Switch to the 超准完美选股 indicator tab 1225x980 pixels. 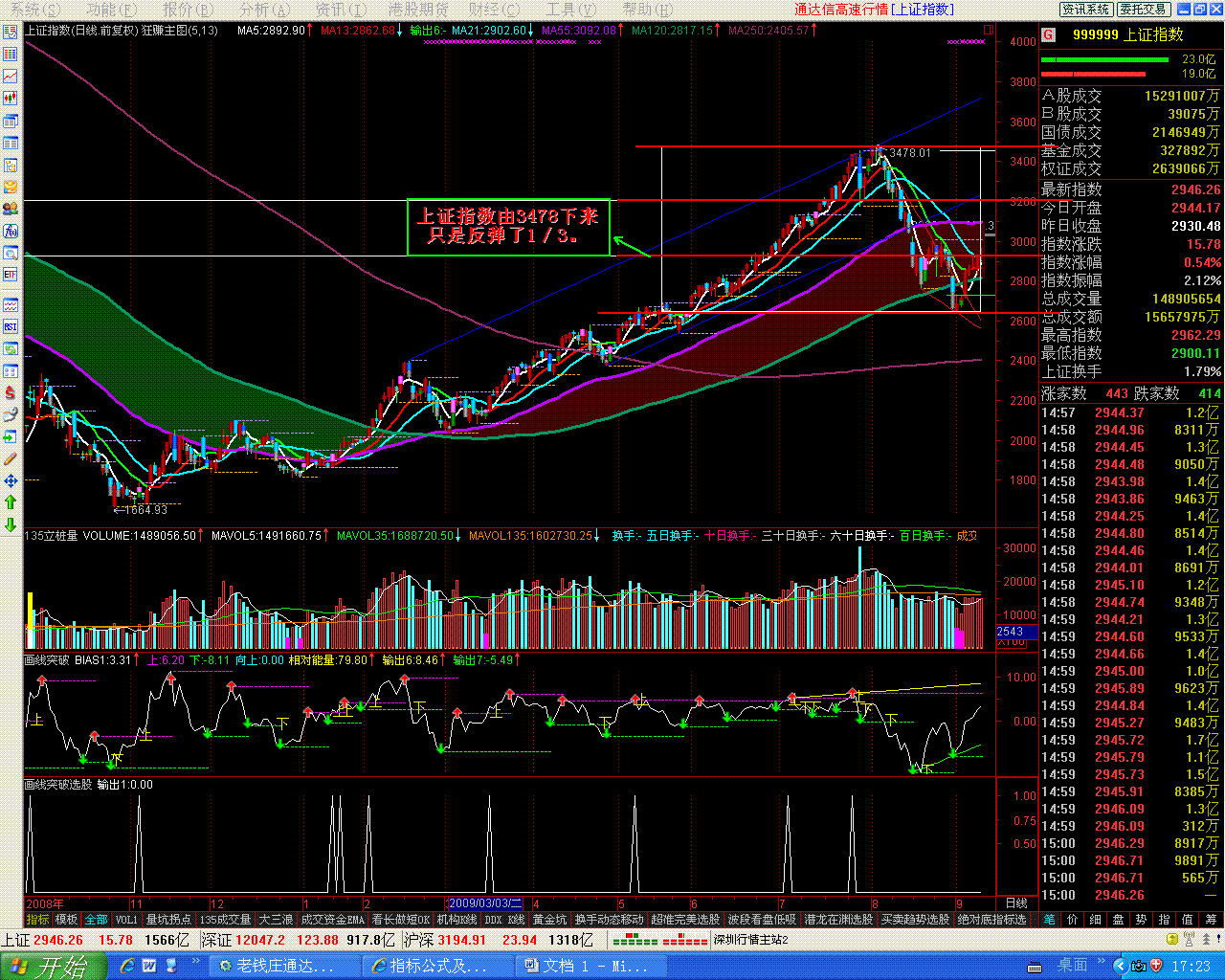[685, 920]
